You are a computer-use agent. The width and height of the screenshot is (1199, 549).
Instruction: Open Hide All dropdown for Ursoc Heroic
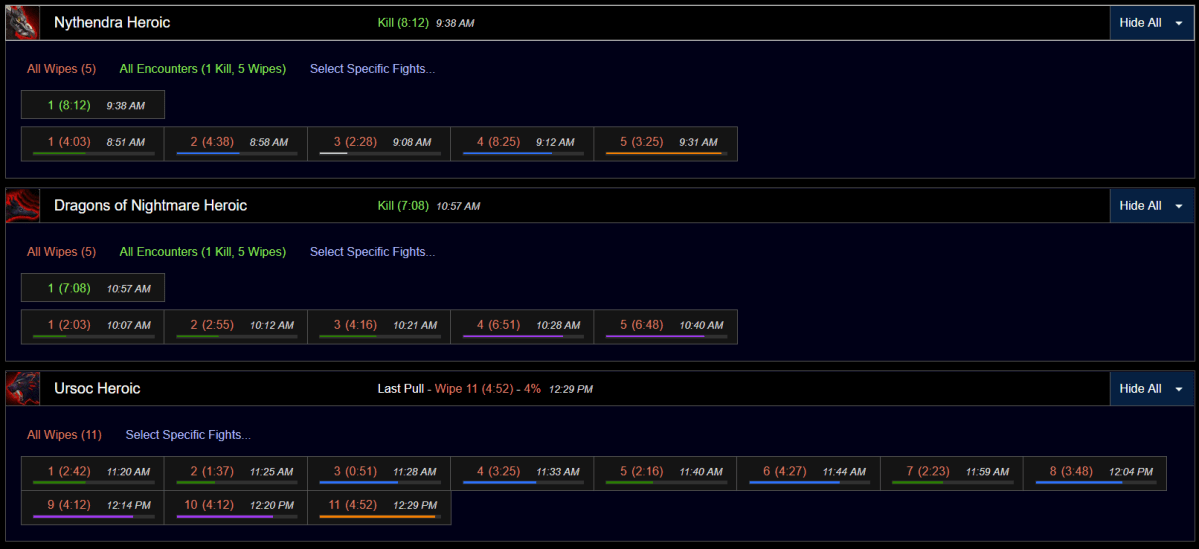1151,389
